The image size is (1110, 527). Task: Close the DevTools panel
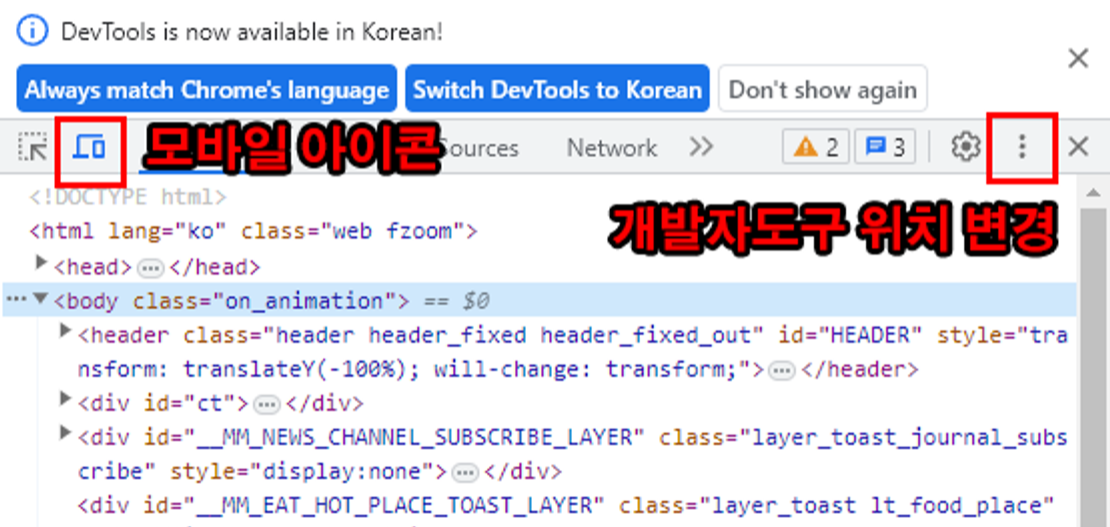[1078, 147]
